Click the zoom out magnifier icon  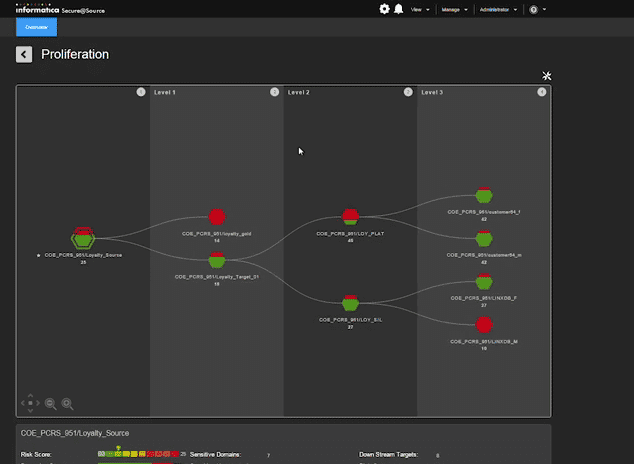(x=51, y=403)
